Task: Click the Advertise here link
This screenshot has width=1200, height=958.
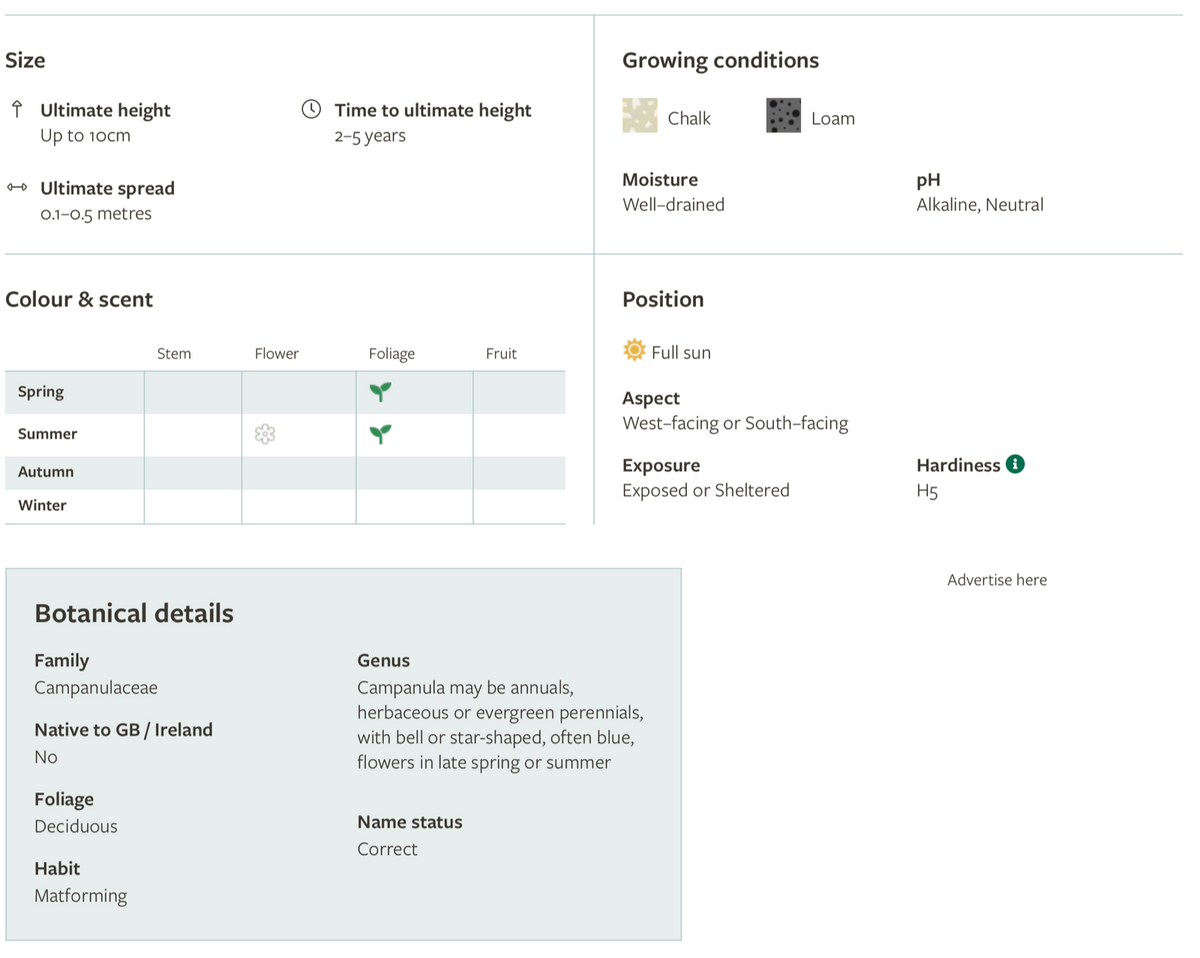Action: (997, 580)
